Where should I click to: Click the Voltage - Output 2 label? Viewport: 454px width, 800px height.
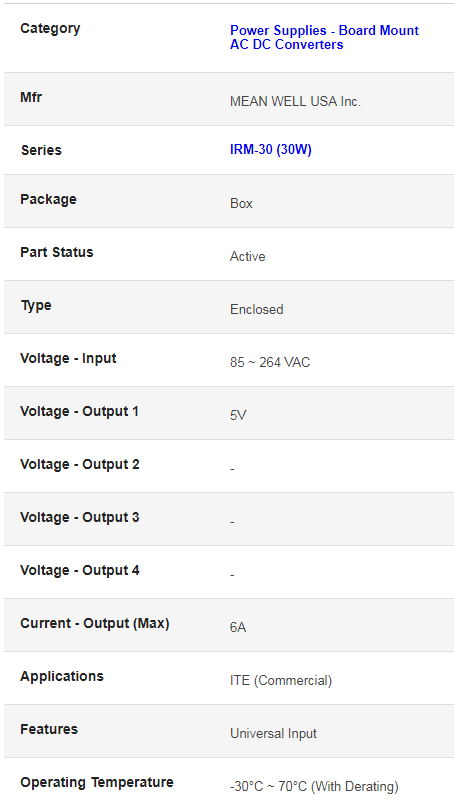point(80,465)
